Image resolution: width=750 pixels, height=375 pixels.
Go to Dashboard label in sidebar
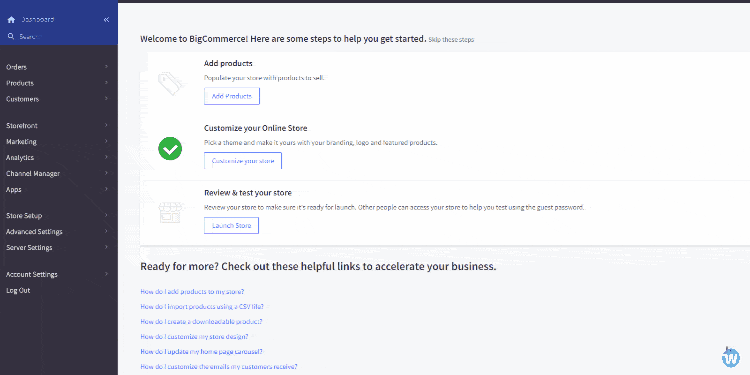[x=37, y=20]
